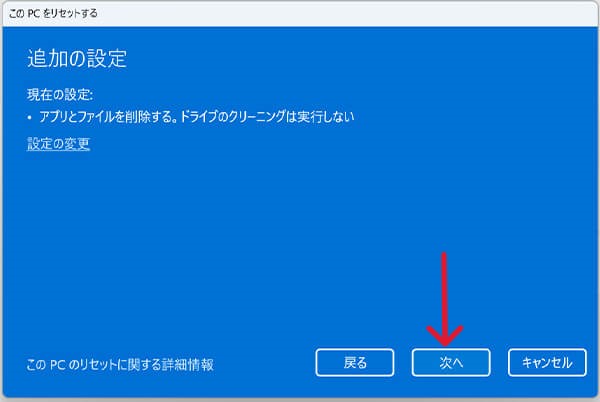Click the word 設定 in the heading 追加の設定
The width and height of the screenshot is (600, 402).
107,59
